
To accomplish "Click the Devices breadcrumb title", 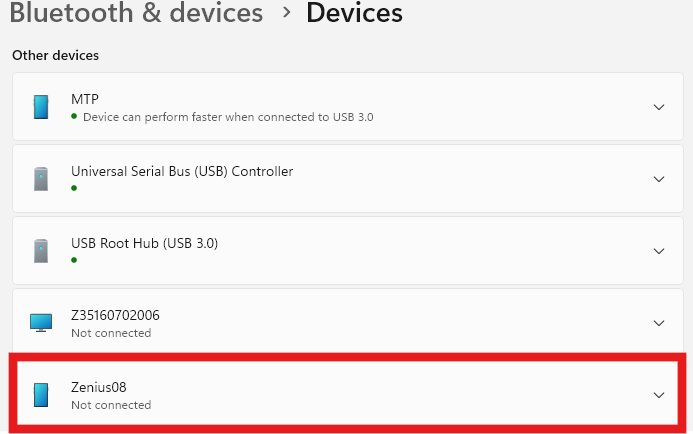I will point(354,14).
